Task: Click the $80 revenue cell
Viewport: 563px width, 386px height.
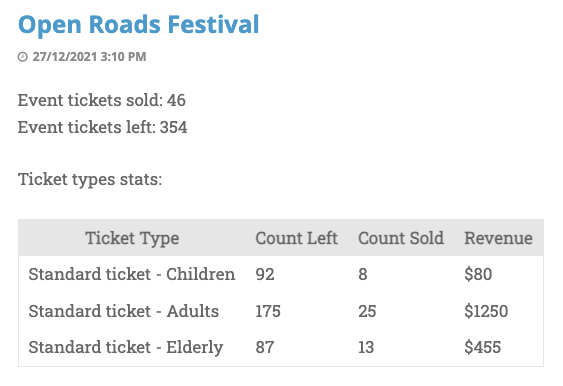Action: pyautogui.click(x=478, y=274)
